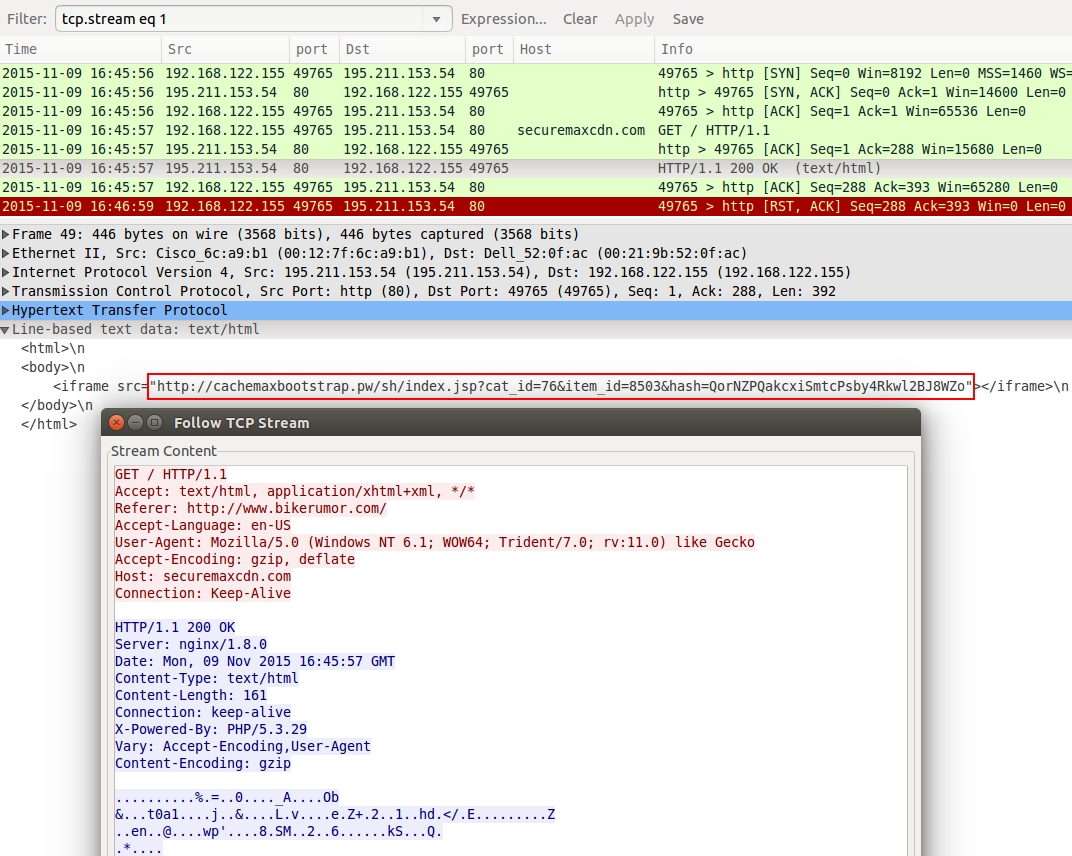The height and width of the screenshot is (856, 1072).
Task: Select the iframe src line in packet details
Action: (560, 386)
